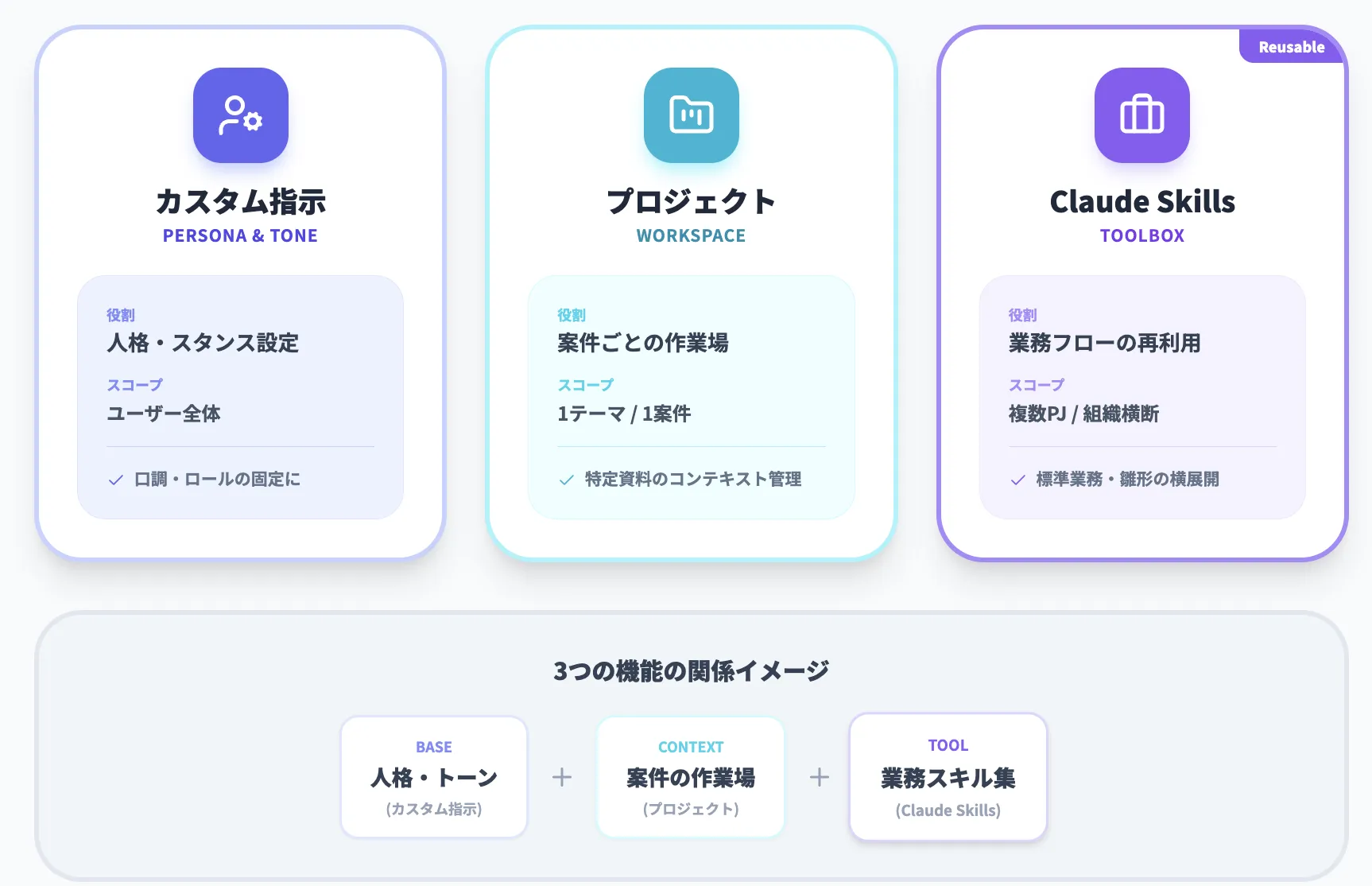Select the 人格・スタンス設定 role entry
Viewport: 1372px width, 886px height.
click(x=203, y=344)
